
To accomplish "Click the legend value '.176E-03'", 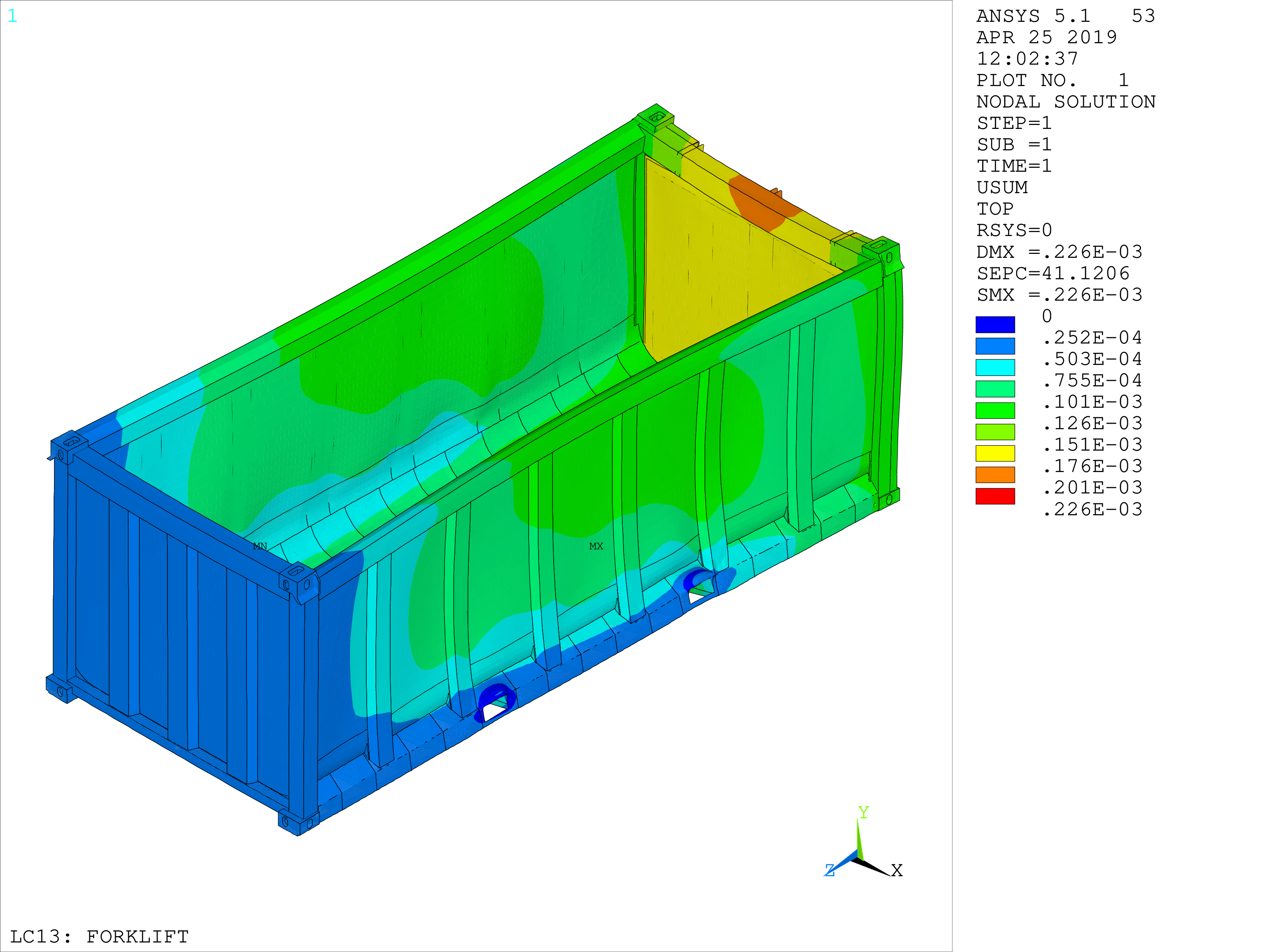I will pyautogui.click(x=1093, y=466).
